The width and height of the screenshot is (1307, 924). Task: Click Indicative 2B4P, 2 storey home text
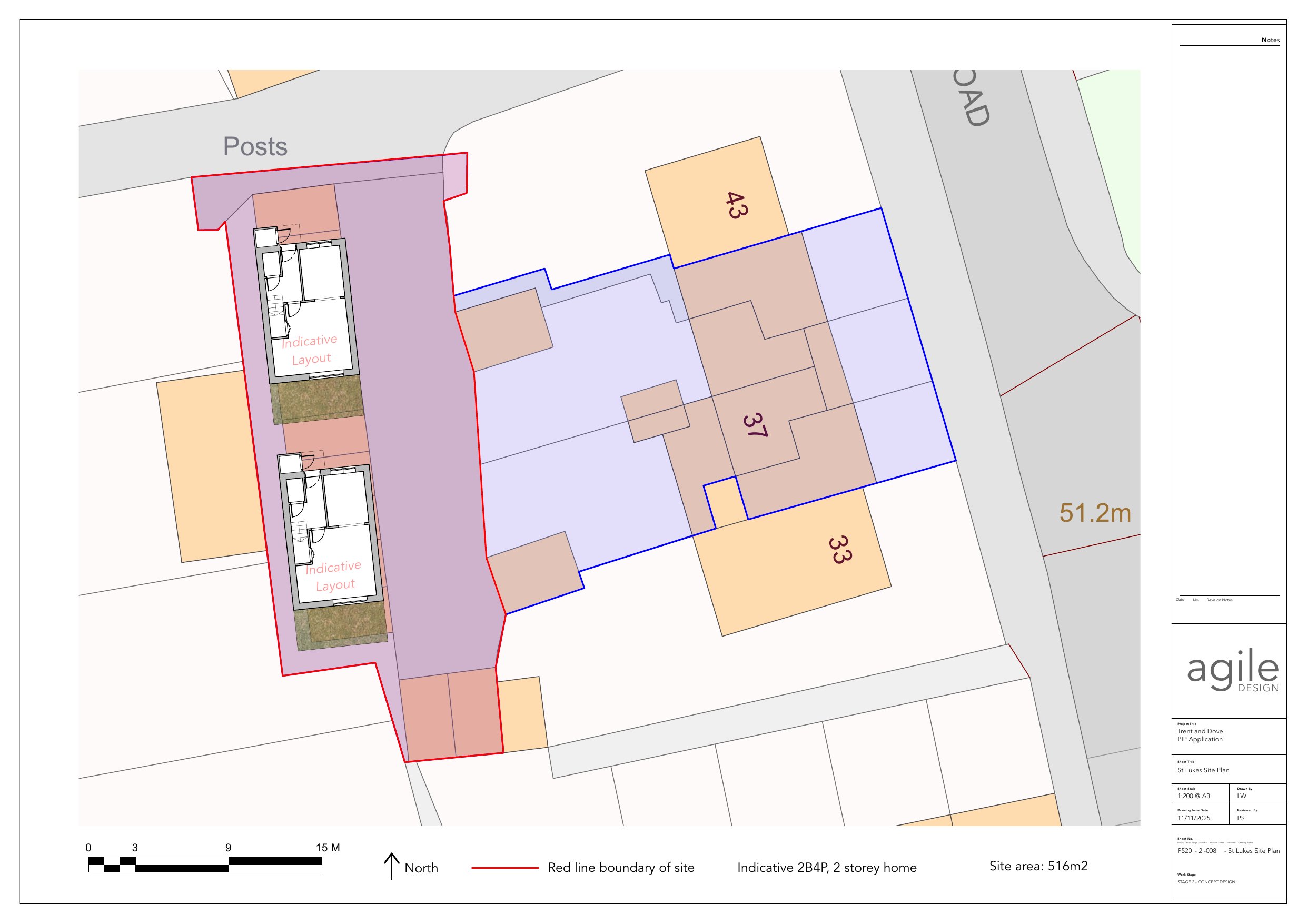pos(827,868)
